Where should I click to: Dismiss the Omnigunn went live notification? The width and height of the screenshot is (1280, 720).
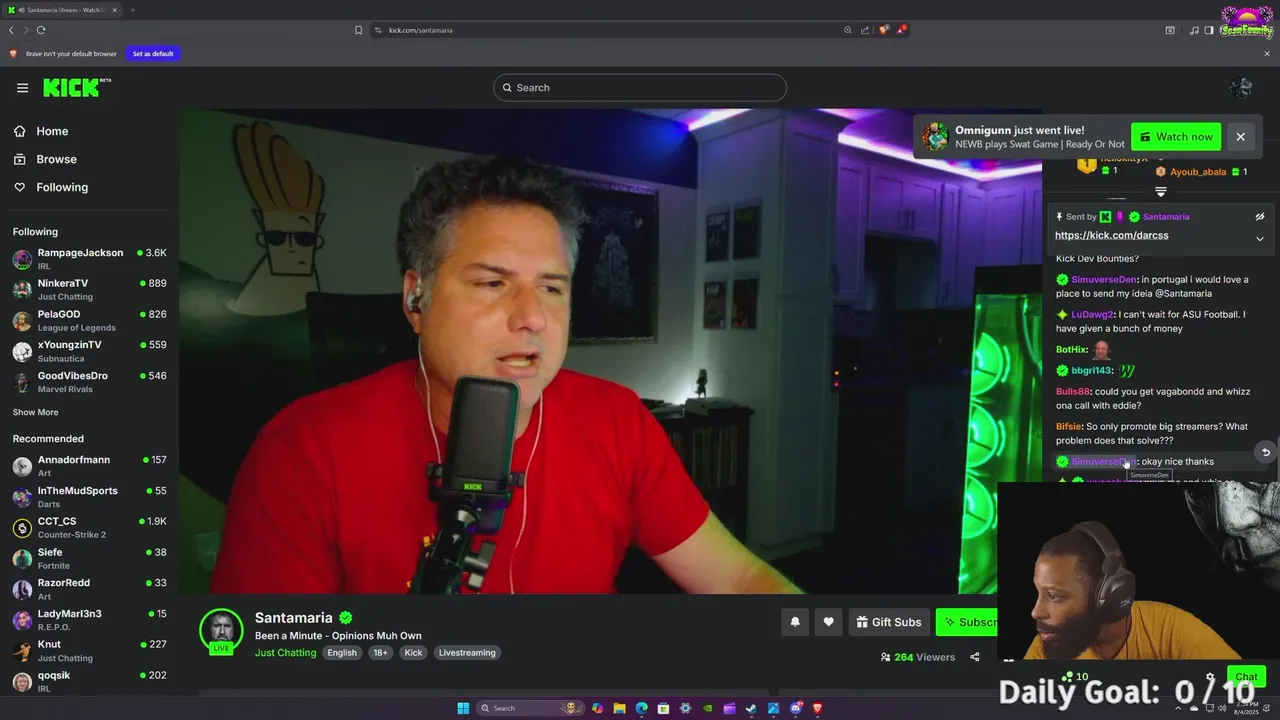pyautogui.click(x=1240, y=137)
